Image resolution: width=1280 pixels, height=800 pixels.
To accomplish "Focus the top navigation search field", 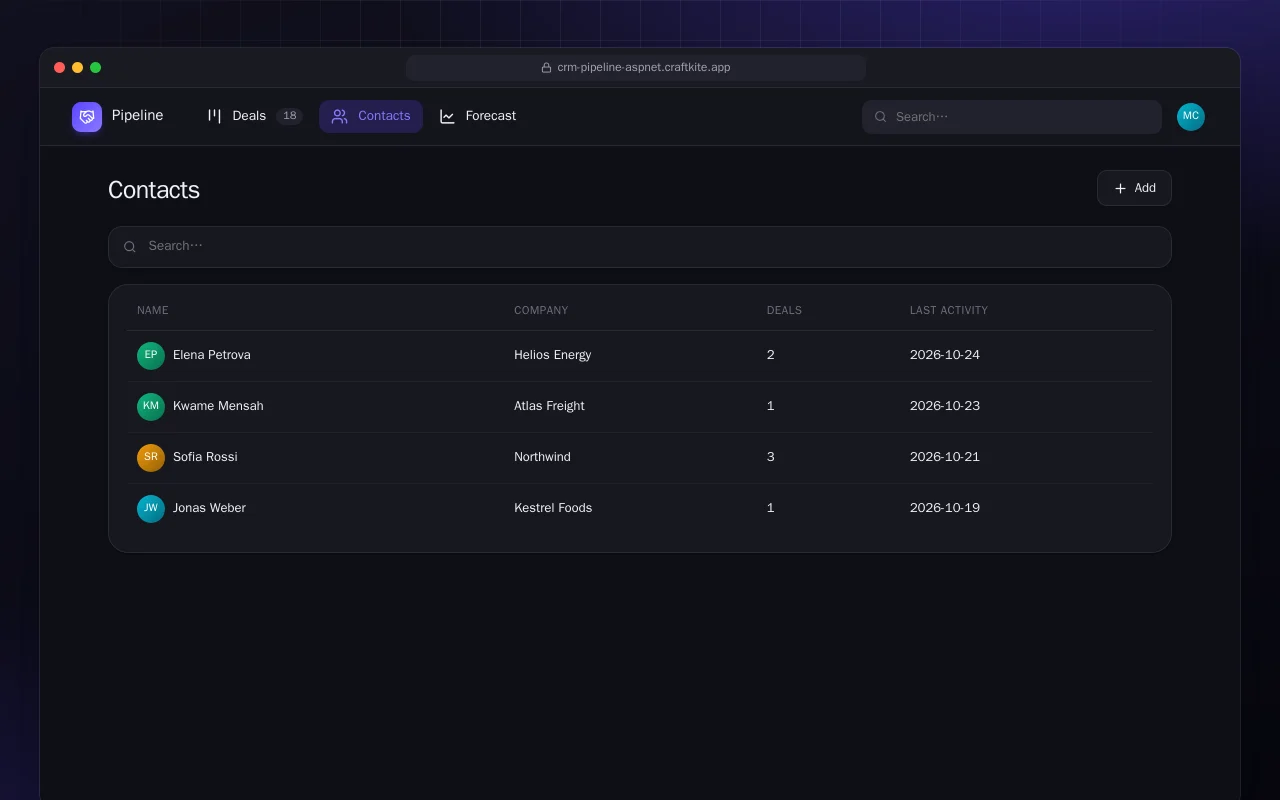I will pyautogui.click(x=1012, y=117).
